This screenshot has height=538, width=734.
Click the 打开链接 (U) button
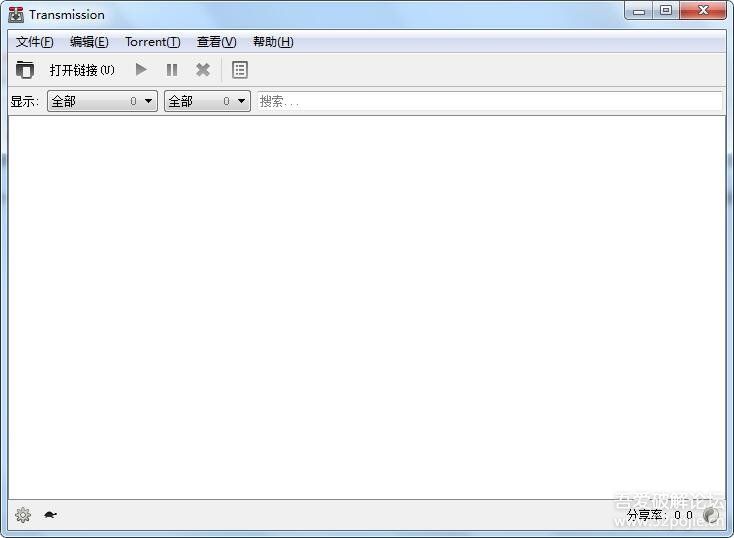82,70
